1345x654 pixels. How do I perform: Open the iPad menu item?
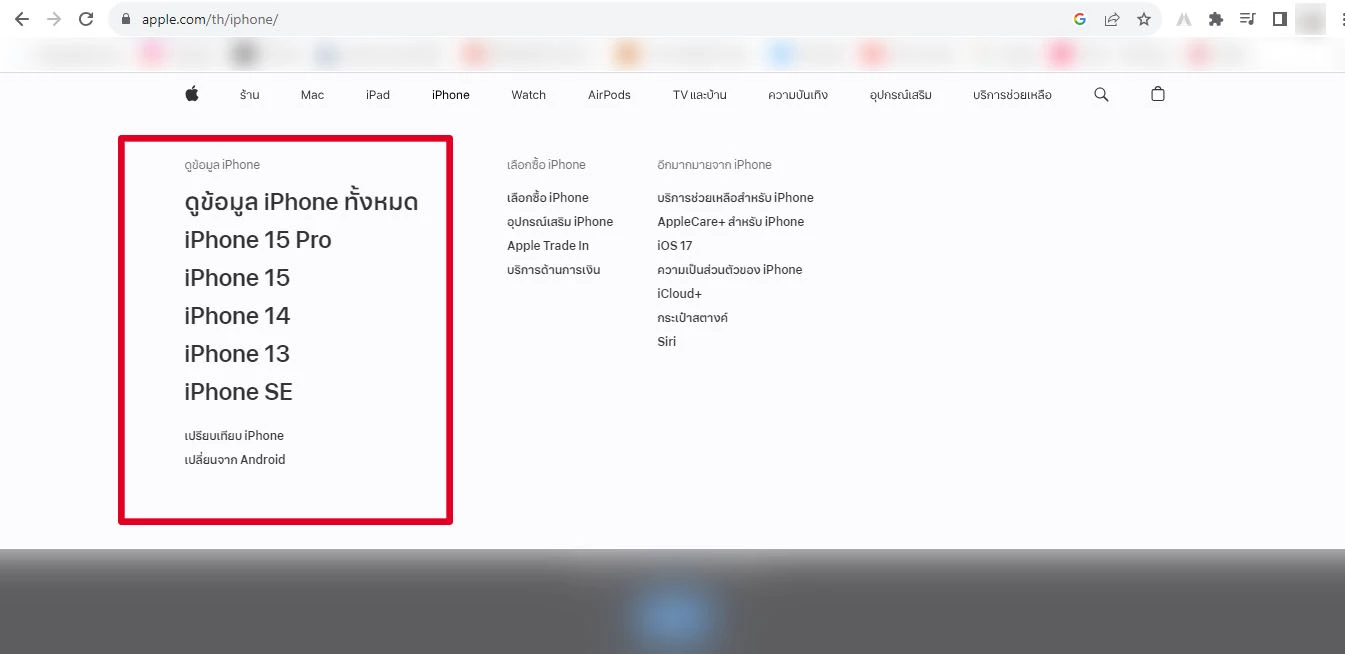[x=378, y=95]
